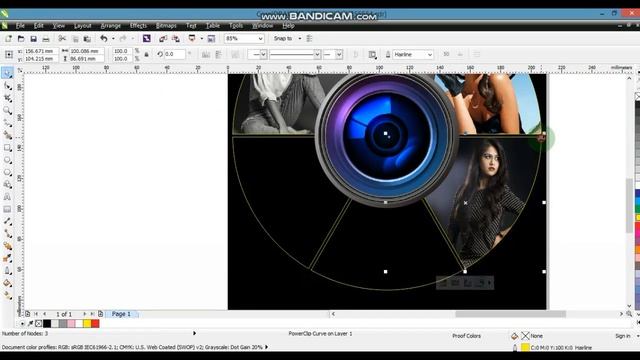Toggle the lock ratio padlock
The height and width of the screenshot is (360, 640).
(147, 54)
